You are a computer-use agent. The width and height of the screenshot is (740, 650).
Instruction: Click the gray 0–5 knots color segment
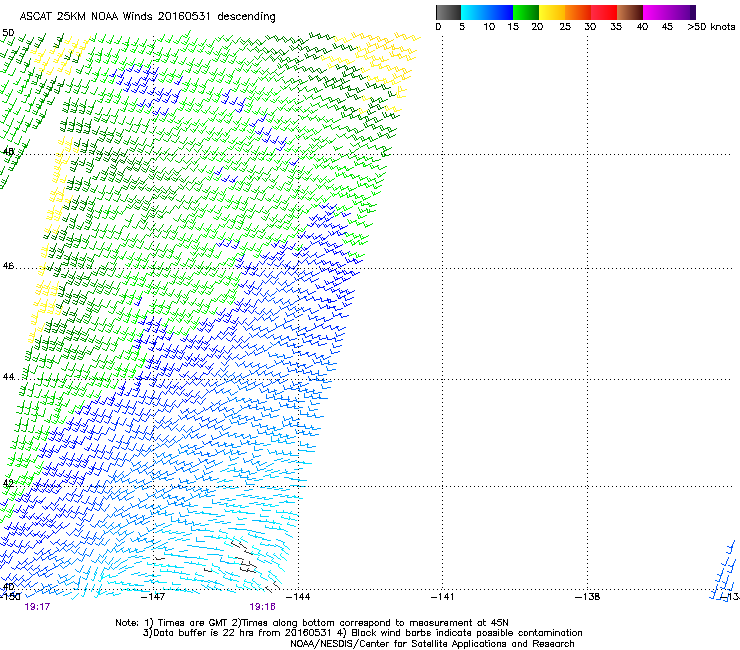448,12
